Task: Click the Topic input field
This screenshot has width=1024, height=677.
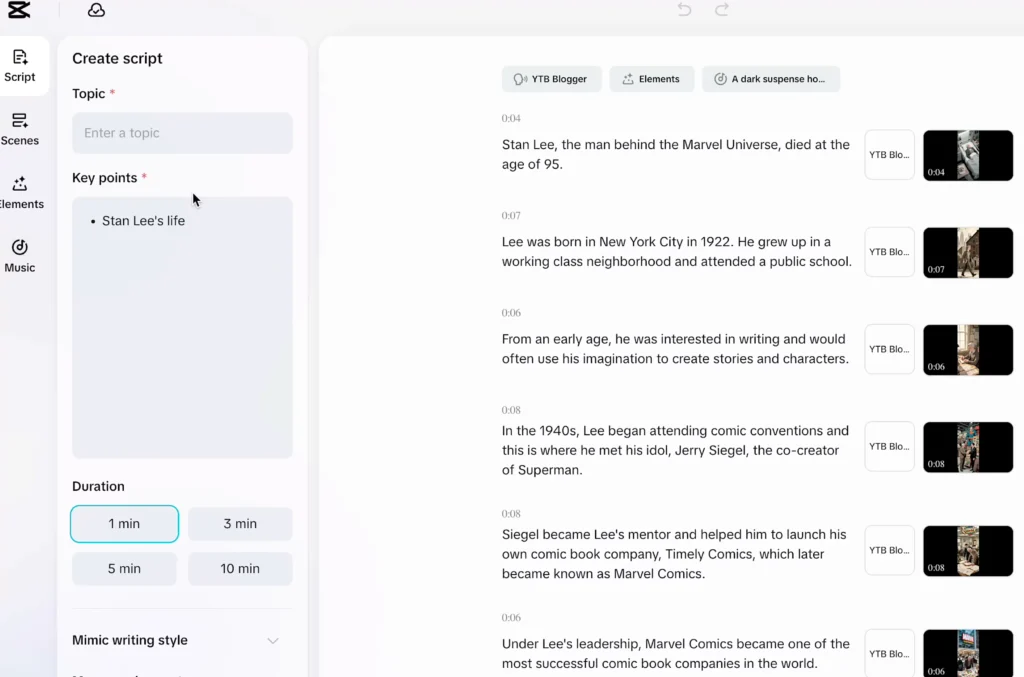Action: pyautogui.click(x=182, y=133)
